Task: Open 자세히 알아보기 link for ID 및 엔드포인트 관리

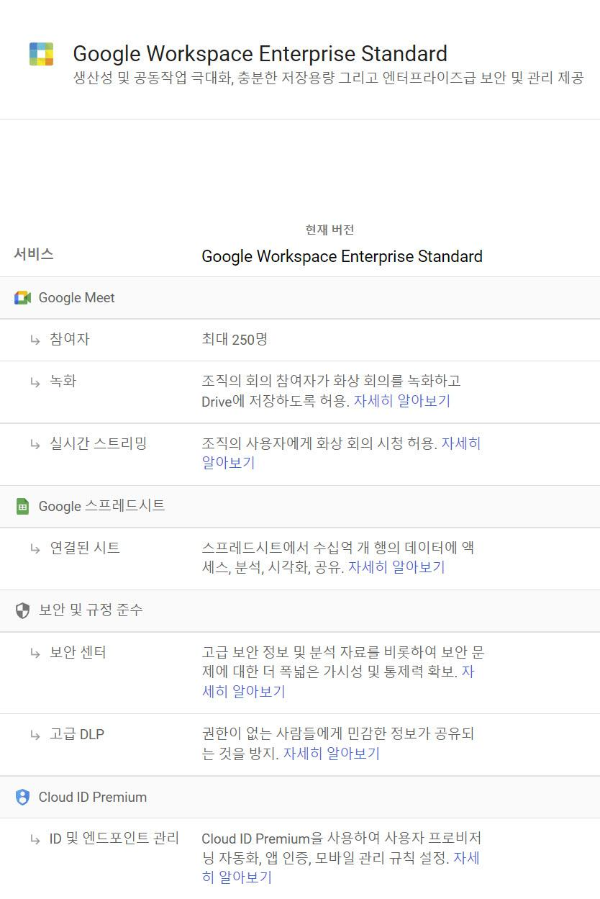Action: (236, 877)
